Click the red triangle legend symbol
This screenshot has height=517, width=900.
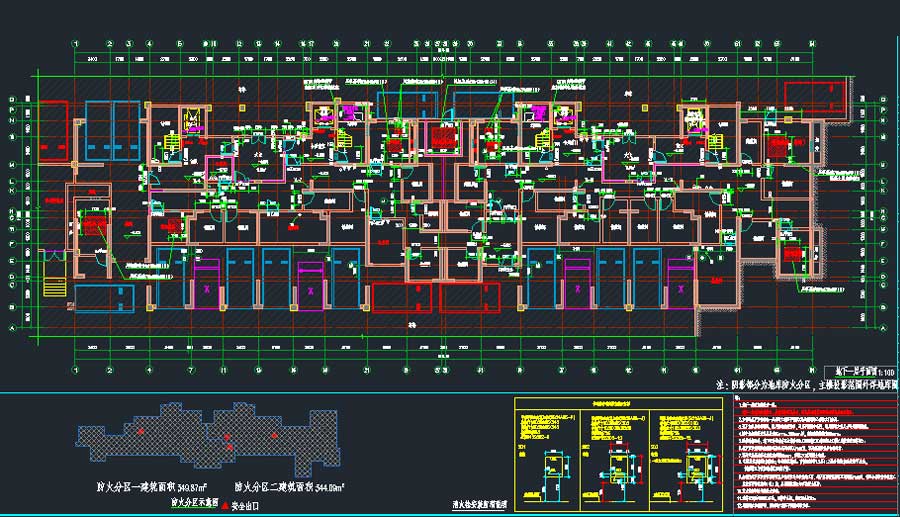click(x=225, y=506)
